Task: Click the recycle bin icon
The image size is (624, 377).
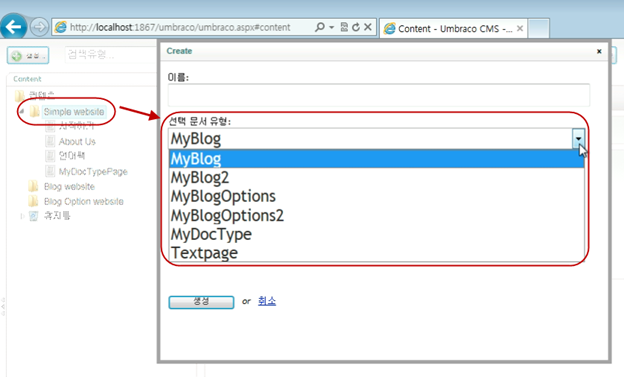Action: 34,216
